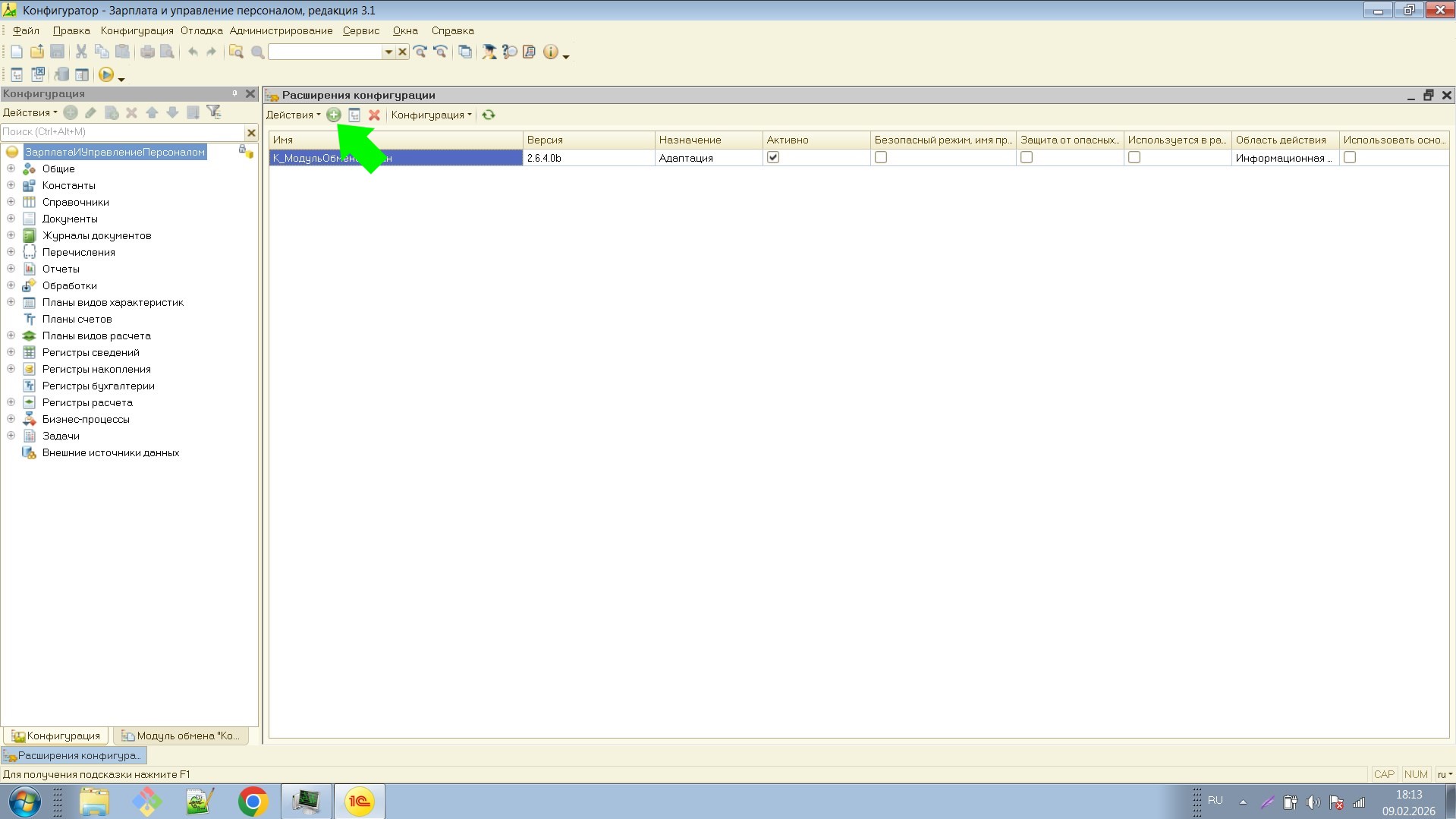
Task: Open the 1C application in the taskbar
Action: tap(360, 802)
